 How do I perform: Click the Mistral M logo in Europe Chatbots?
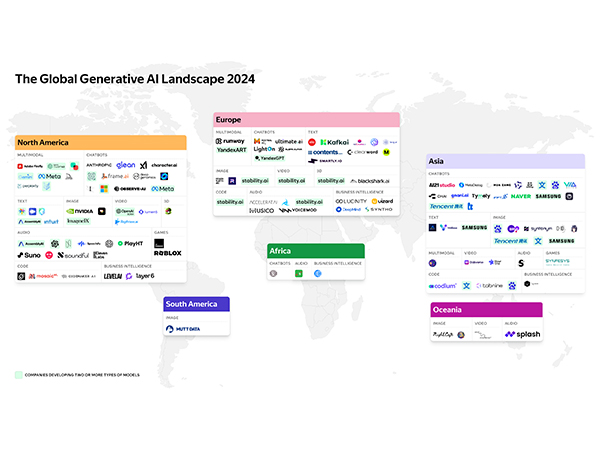click(x=263, y=141)
